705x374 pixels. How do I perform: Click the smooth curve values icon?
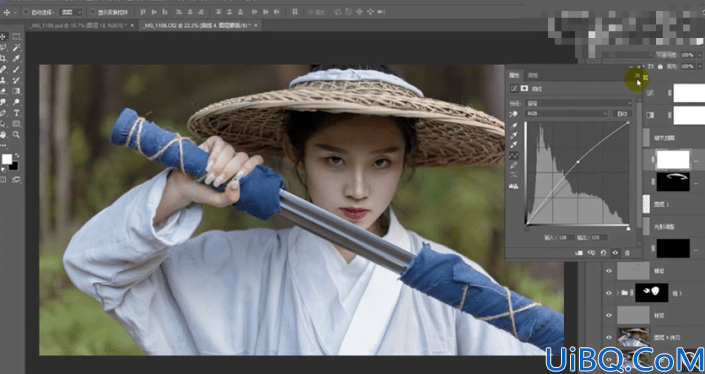[514, 175]
